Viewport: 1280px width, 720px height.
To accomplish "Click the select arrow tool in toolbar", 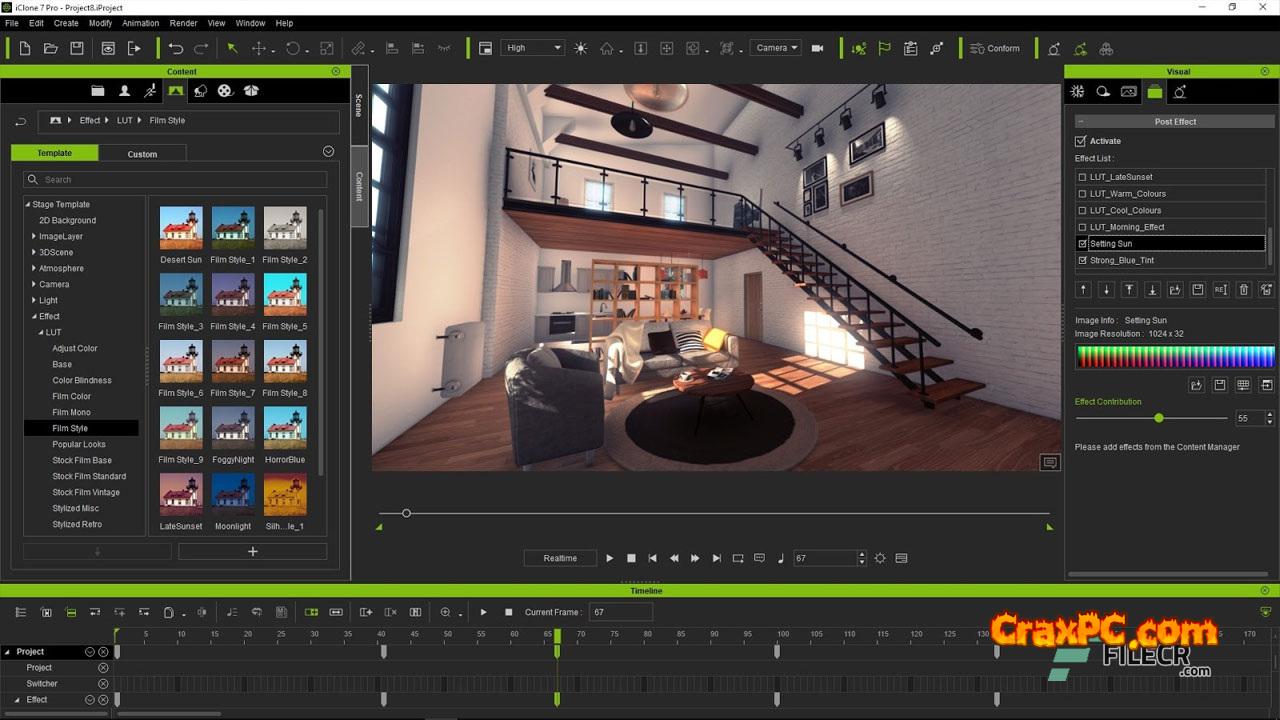I will [x=232, y=48].
